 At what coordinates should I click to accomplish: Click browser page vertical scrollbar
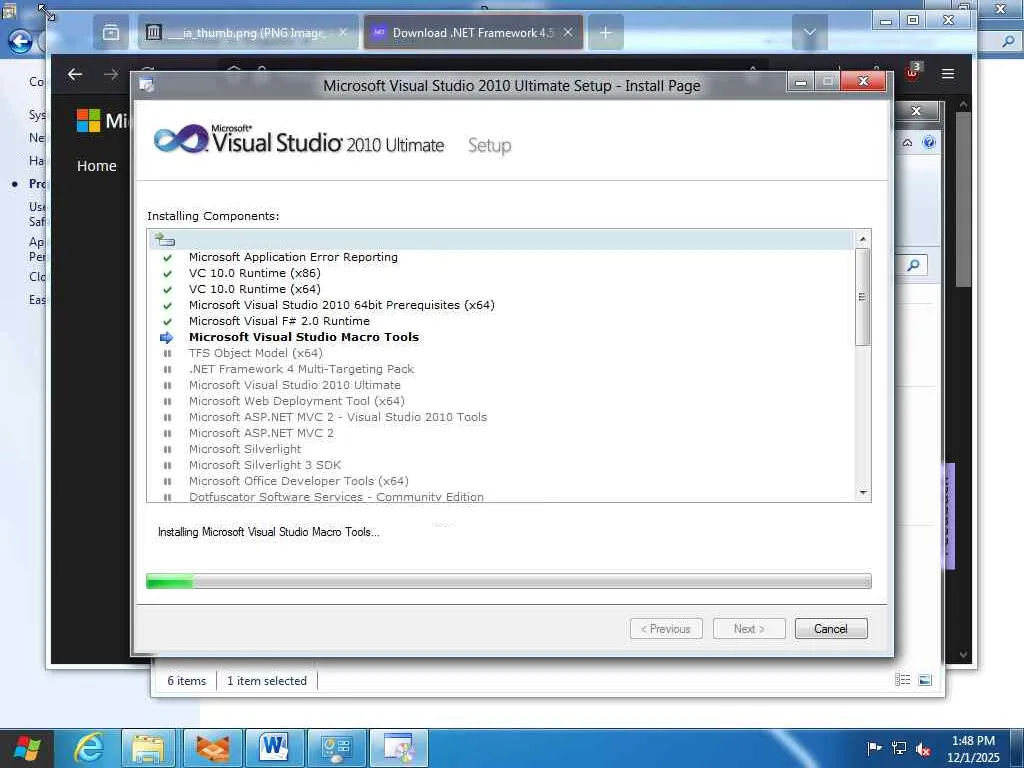pyautogui.click(x=963, y=198)
